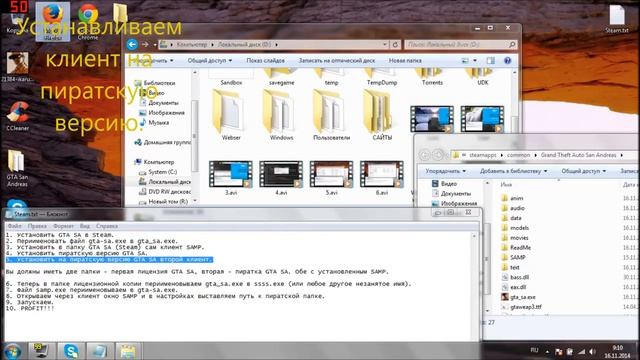Click Записать на оптический диск button
The image size is (640, 360).
pyautogui.click(x=337, y=60)
